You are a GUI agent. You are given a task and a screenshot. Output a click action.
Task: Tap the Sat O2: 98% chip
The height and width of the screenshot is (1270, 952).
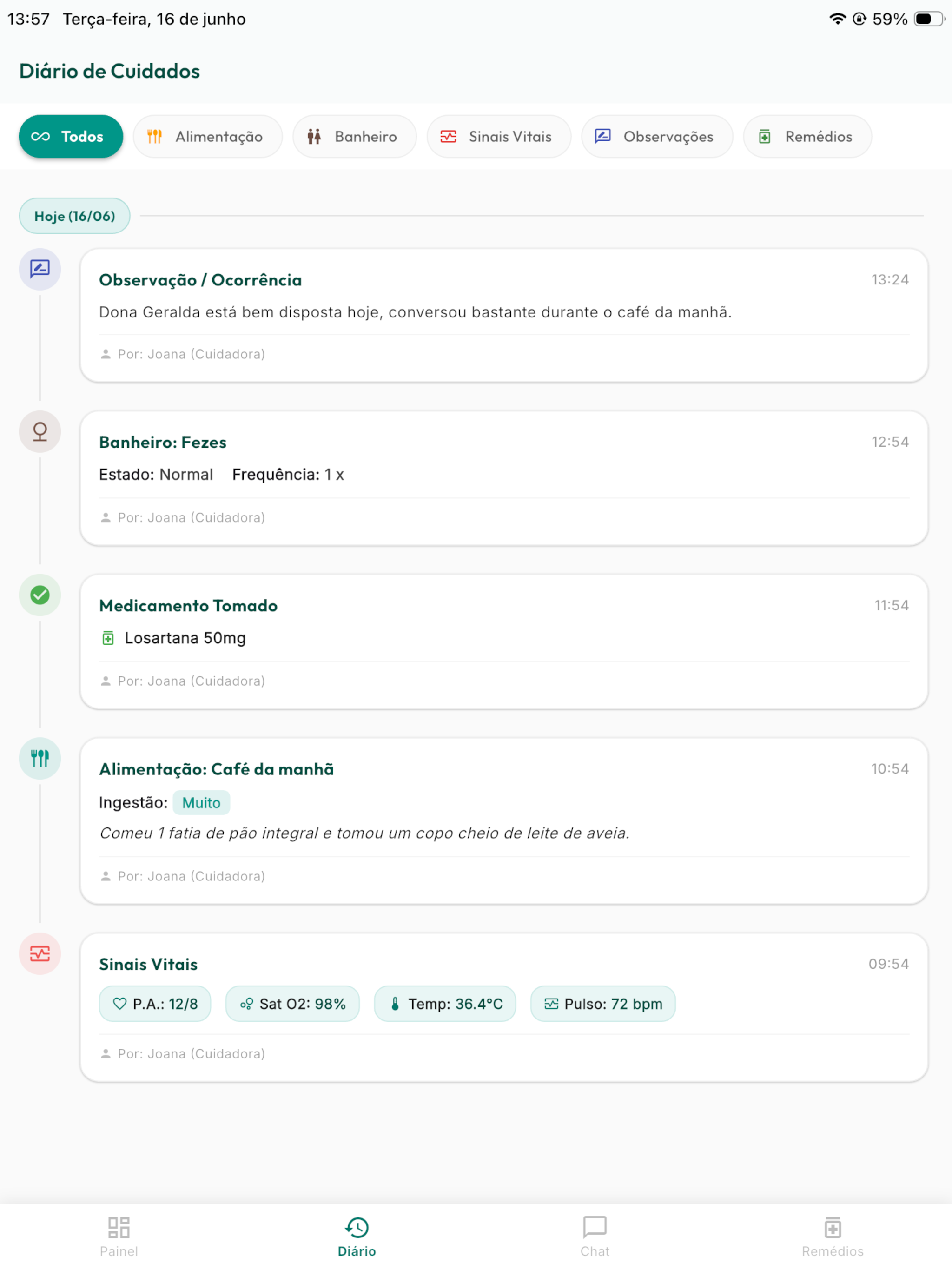tap(292, 1004)
